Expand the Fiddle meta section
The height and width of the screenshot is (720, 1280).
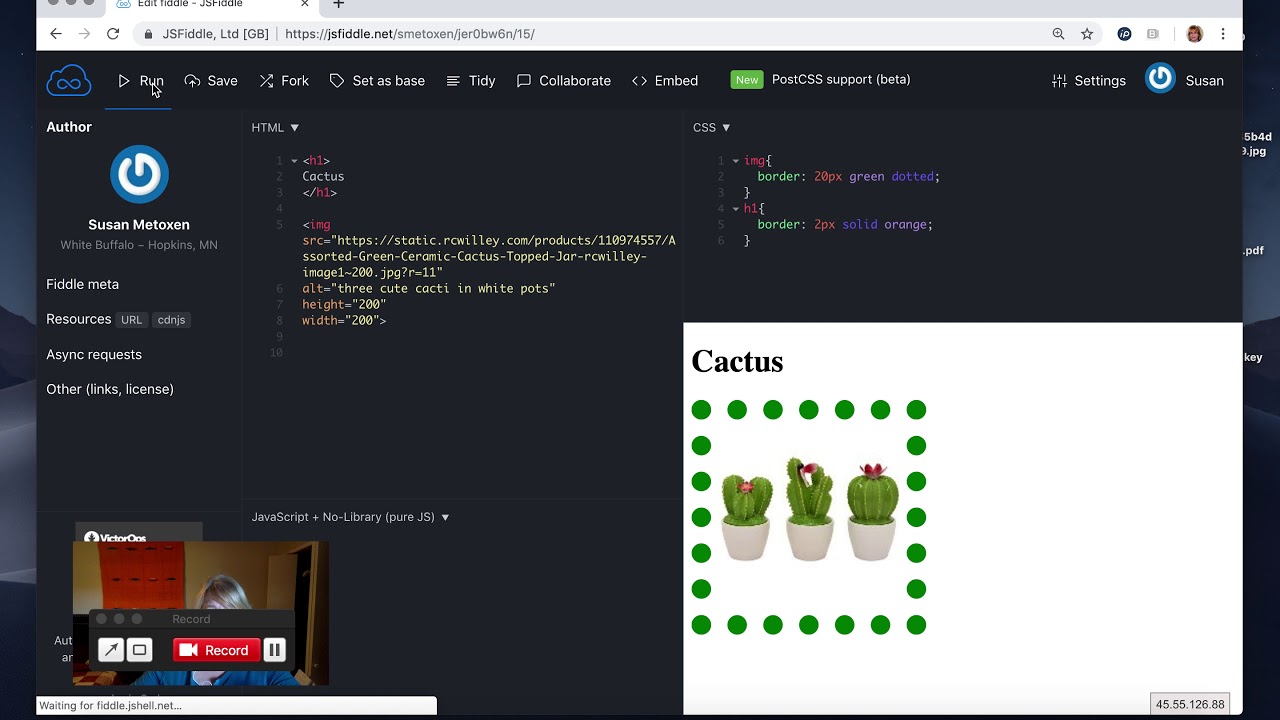[82, 284]
